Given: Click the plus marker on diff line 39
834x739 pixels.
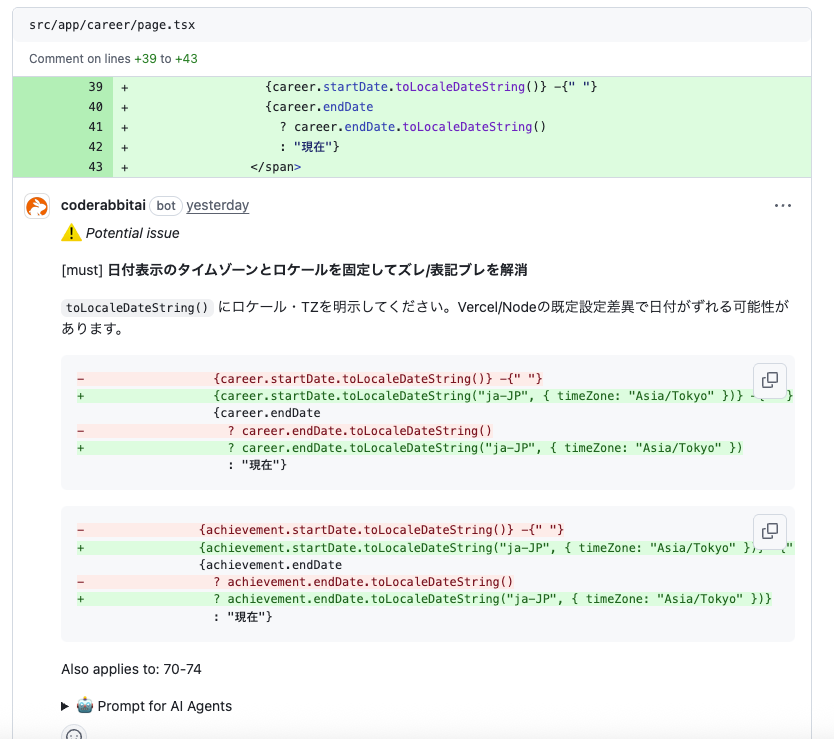Looking at the screenshot, I should coord(125,87).
